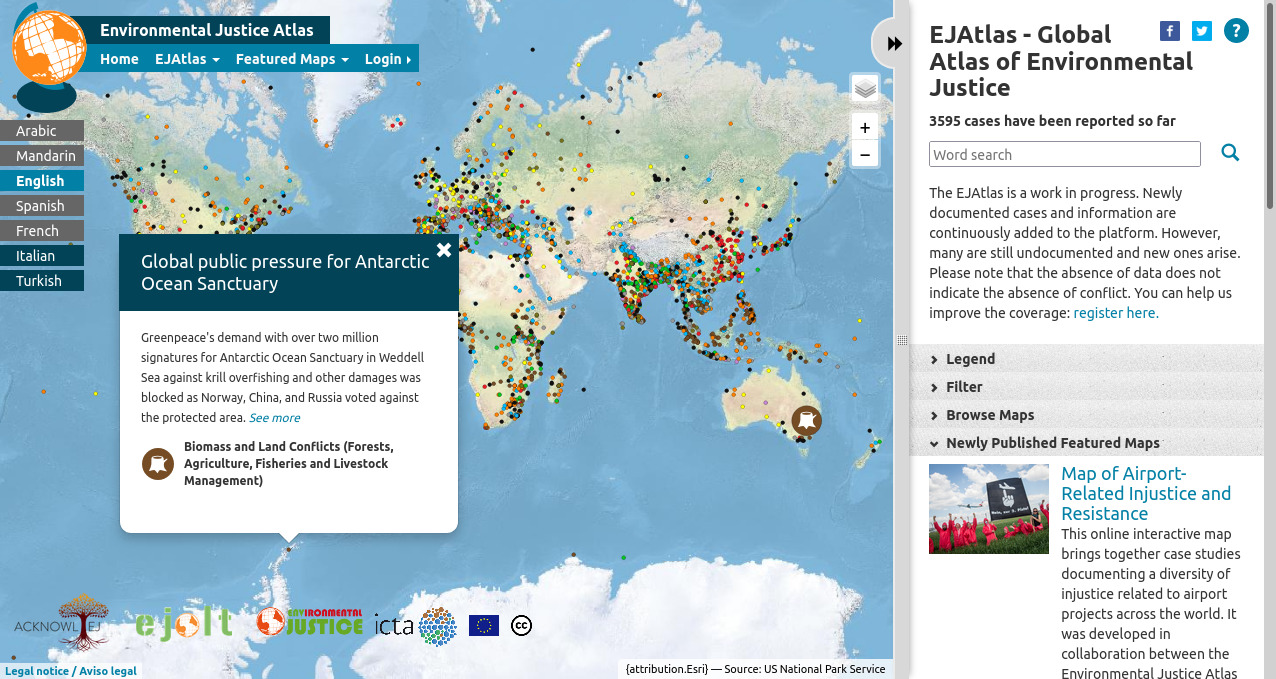Click the register here link
Image resolution: width=1276 pixels, height=679 pixels.
click(x=1114, y=312)
